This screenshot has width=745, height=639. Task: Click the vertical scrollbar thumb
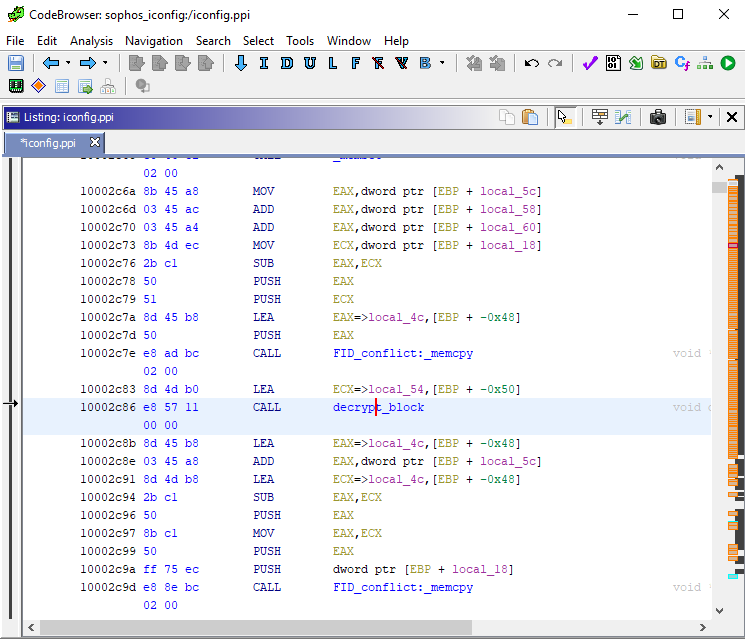(719, 188)
